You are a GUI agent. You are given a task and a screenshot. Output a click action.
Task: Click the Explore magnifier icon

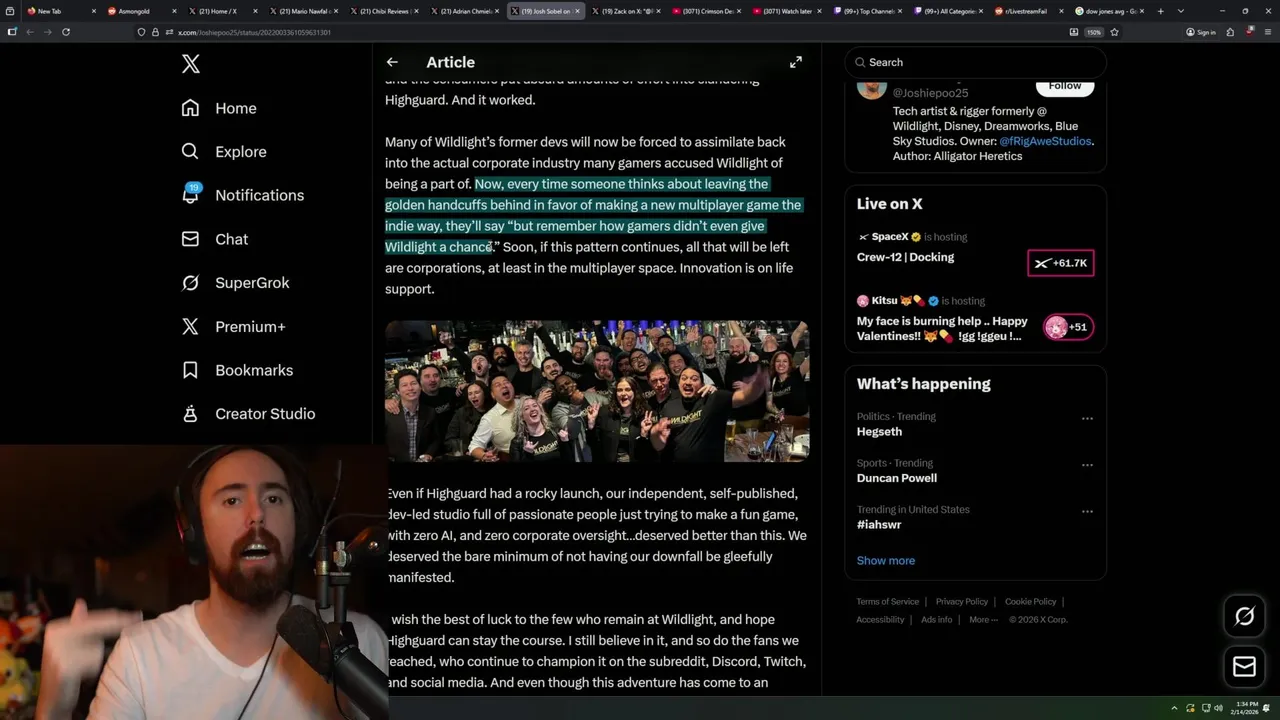190,151
